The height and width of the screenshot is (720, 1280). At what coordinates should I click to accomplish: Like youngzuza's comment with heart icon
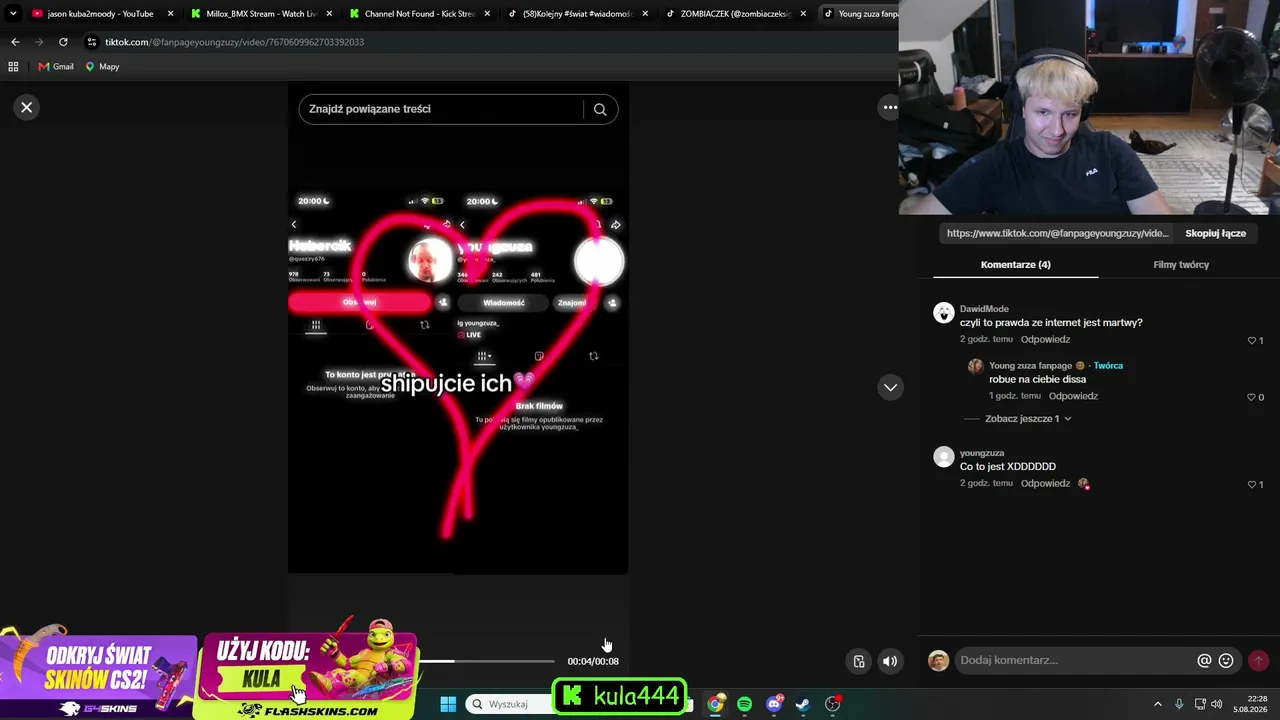[x=1252, y=484]
